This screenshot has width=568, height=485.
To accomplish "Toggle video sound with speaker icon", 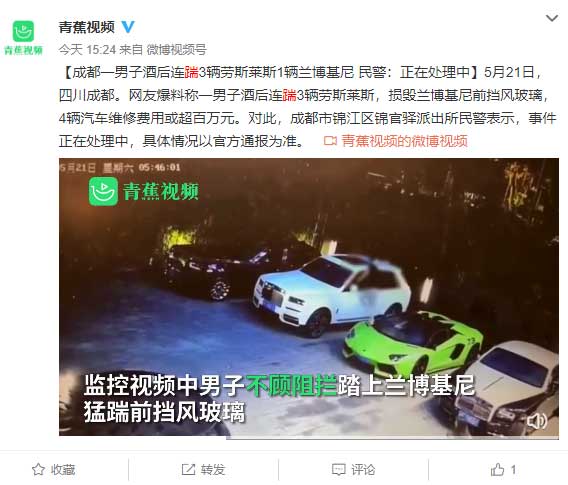I will [537, 421].
